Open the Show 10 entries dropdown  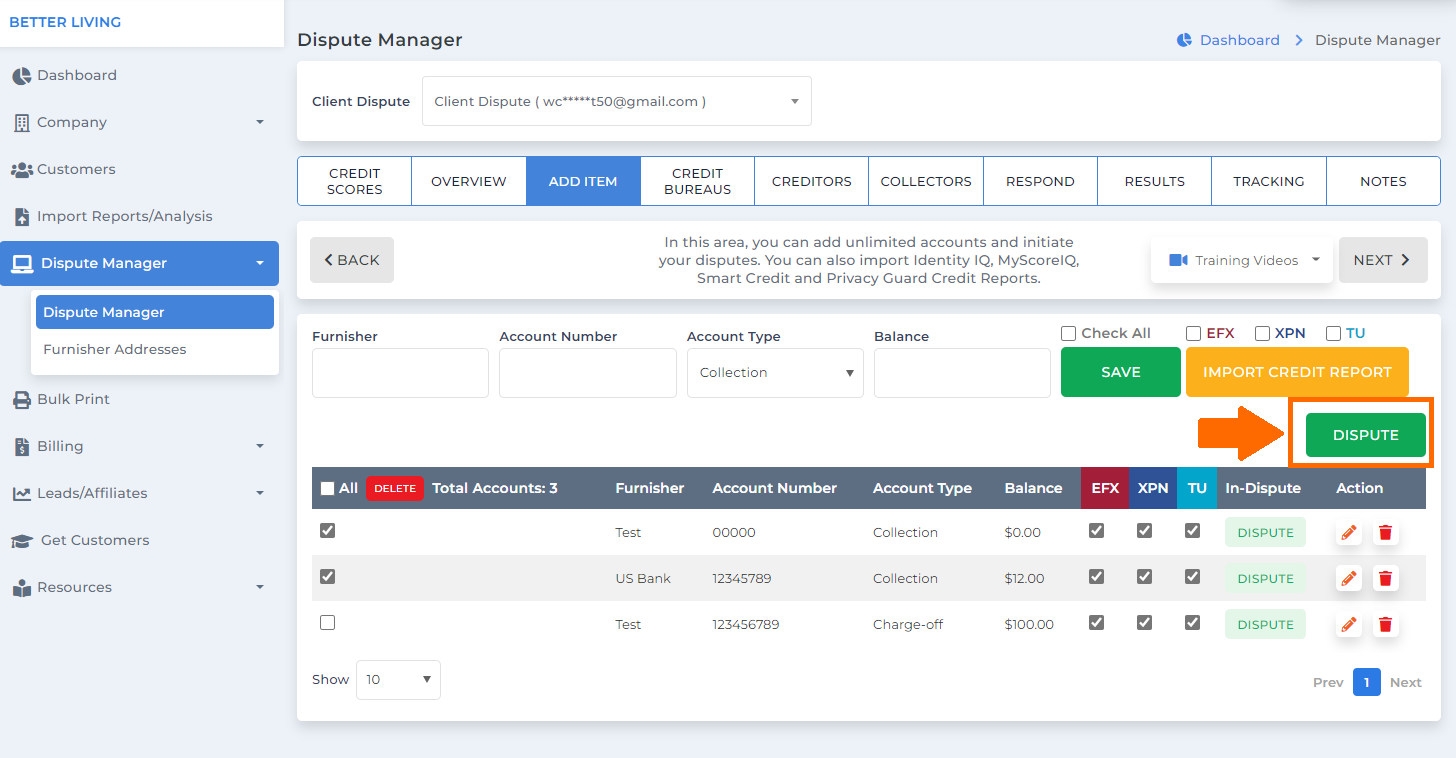398,680
